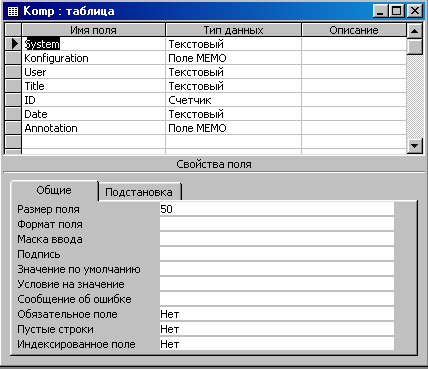Select row selector for Konfiguration

[x=13, y=58]
